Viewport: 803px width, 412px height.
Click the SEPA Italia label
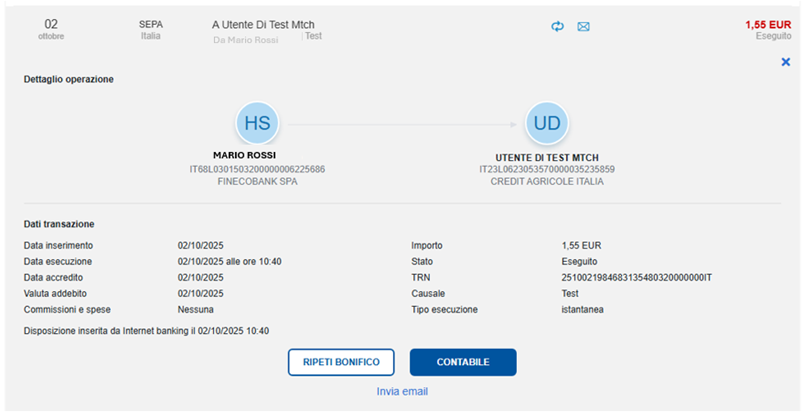coord(150,28)
